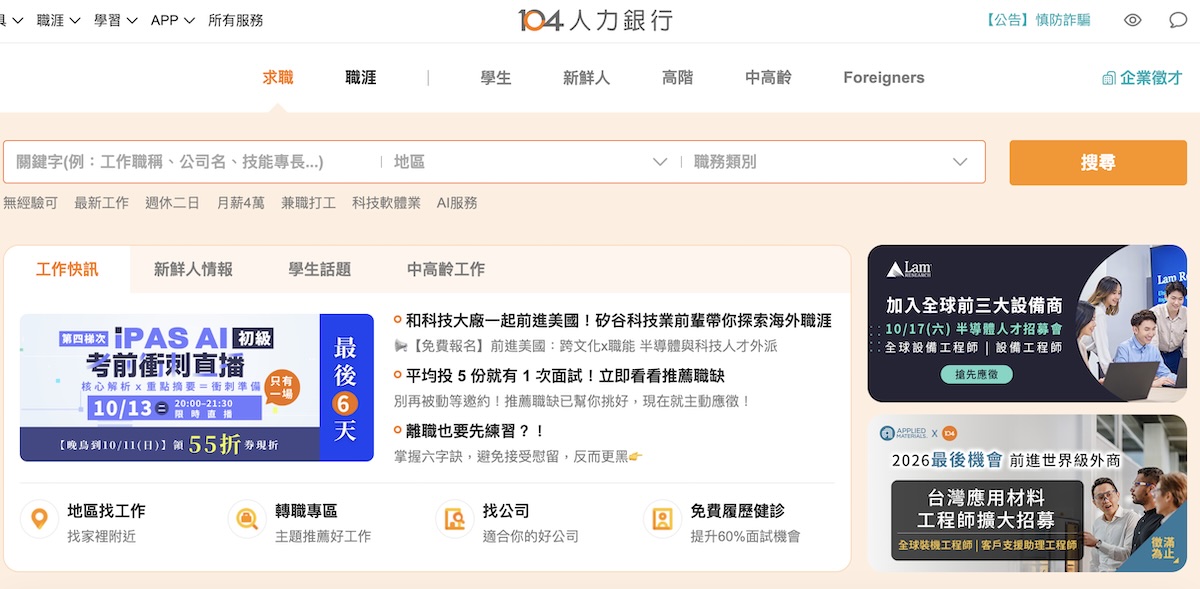Image resolution: width=1200 pixels, height=589 pixels.
Task: Click the 掌握六字訣 description text
Action: click(518, 456)
